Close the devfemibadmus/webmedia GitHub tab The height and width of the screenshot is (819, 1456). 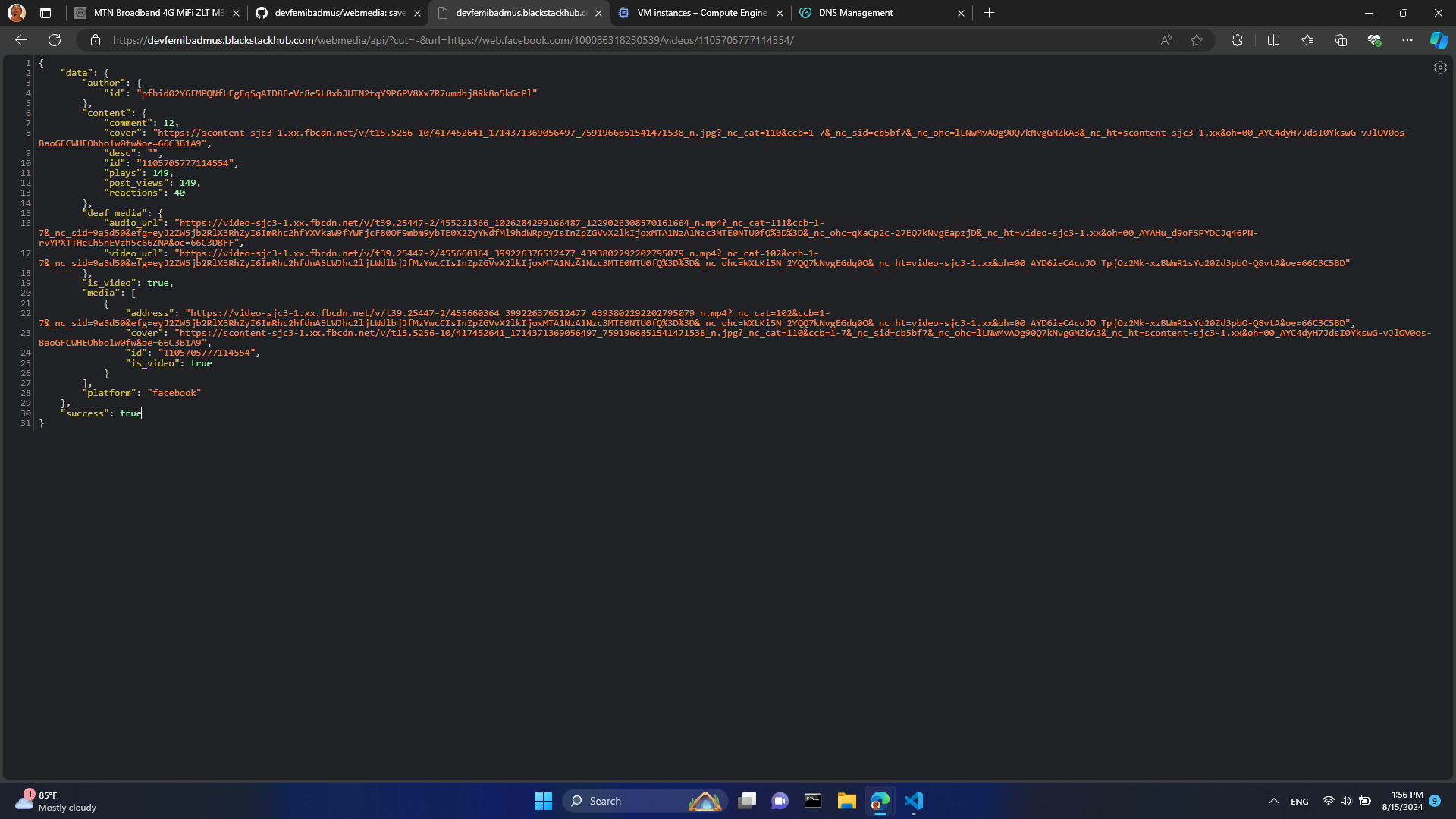417,13
